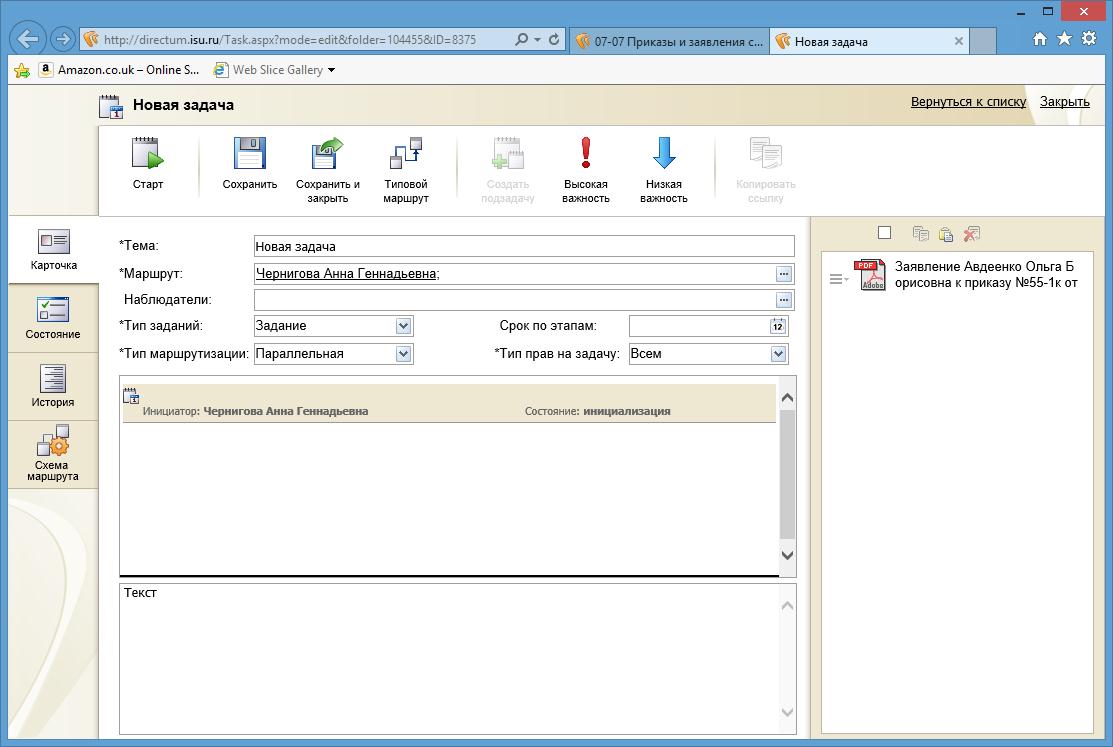Click the Сохранить floppy disk icon
The width and height of the screenshot is (1113, 747).
[x=249, y=155]
